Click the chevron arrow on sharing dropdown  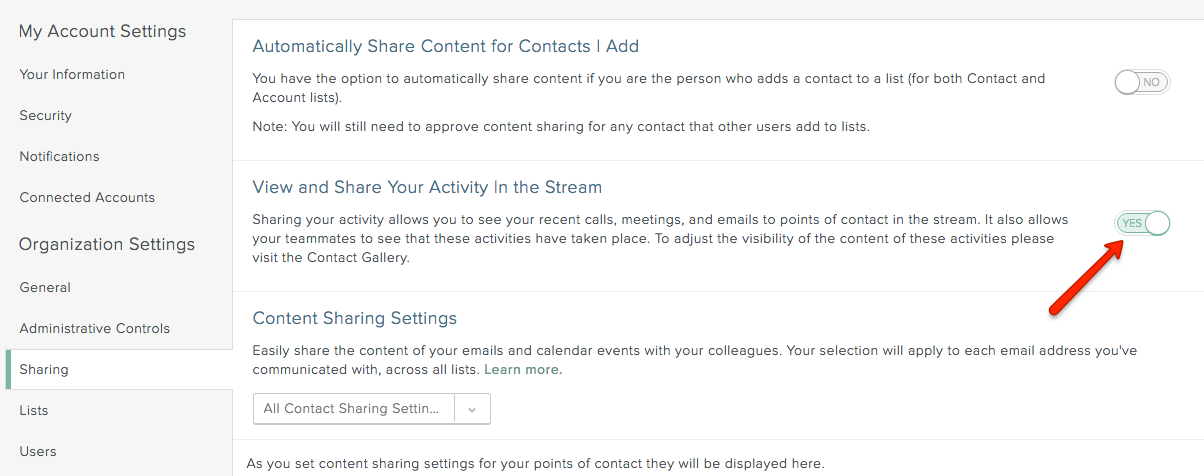472,408
